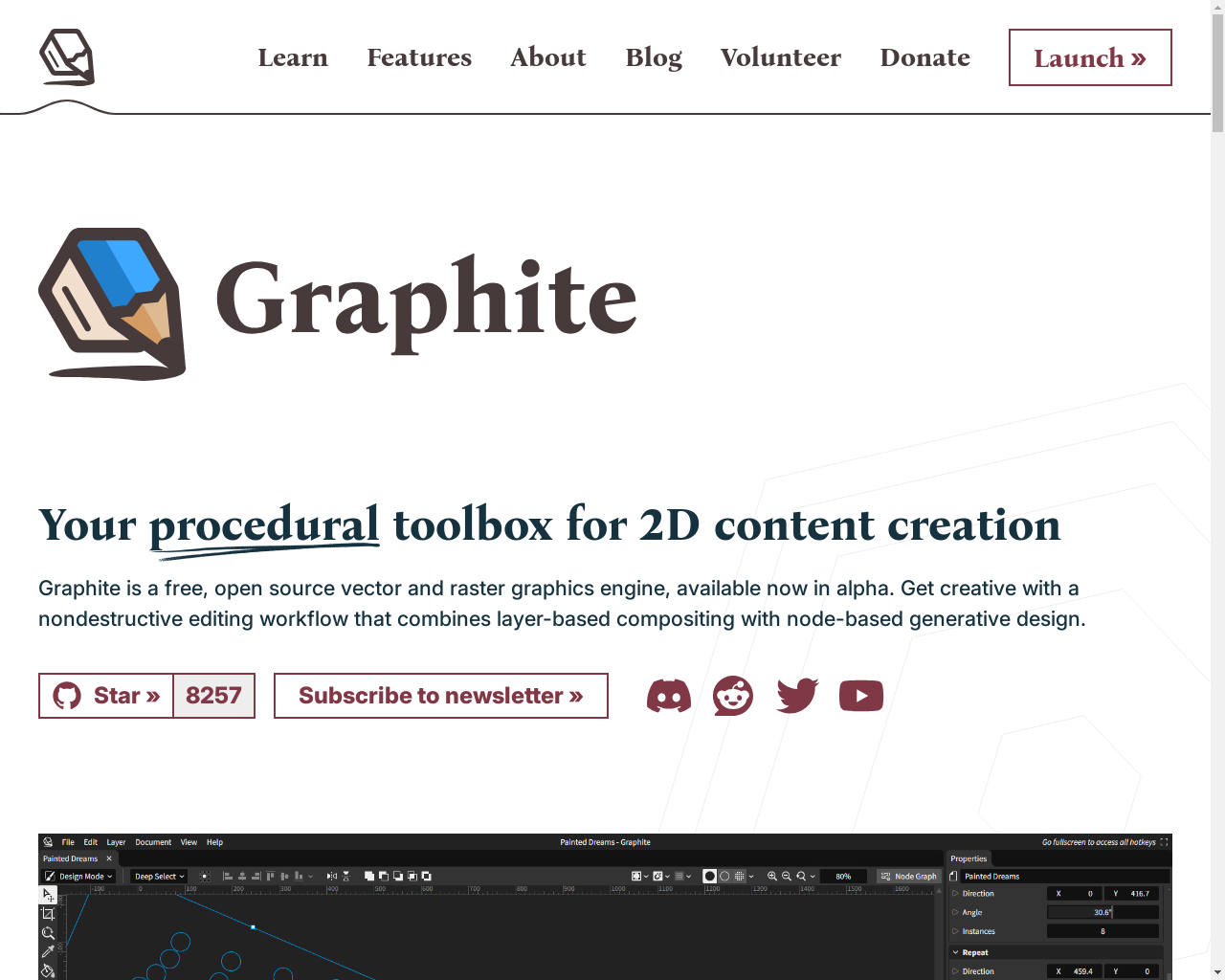Click the small Graphite logo in the header
Screen dimensions: 1225x980
[x=67, y=57]
